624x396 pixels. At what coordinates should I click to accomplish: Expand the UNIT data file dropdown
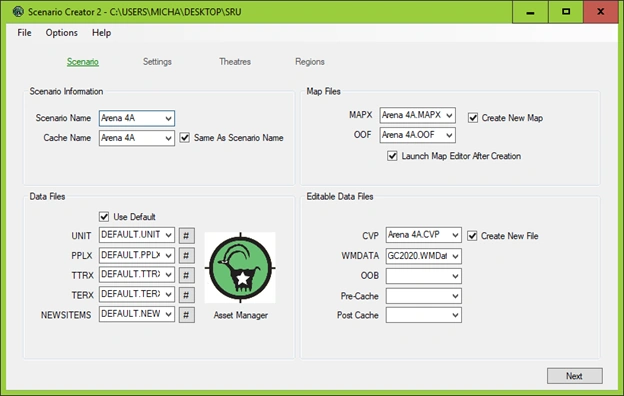(x=168, y=235)
